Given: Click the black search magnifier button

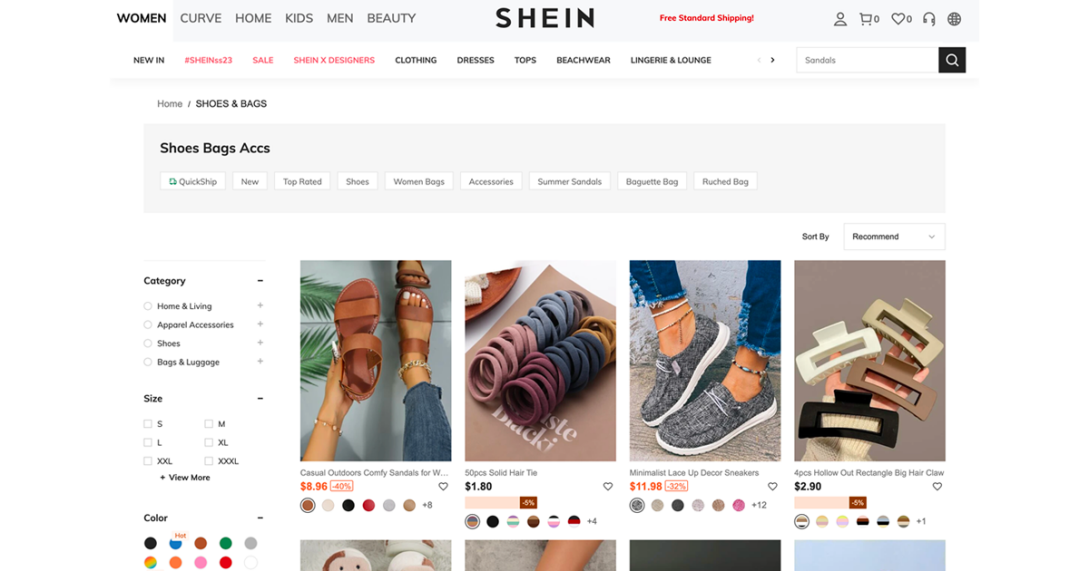Looking at the screenshot, I should pos(952,60).
